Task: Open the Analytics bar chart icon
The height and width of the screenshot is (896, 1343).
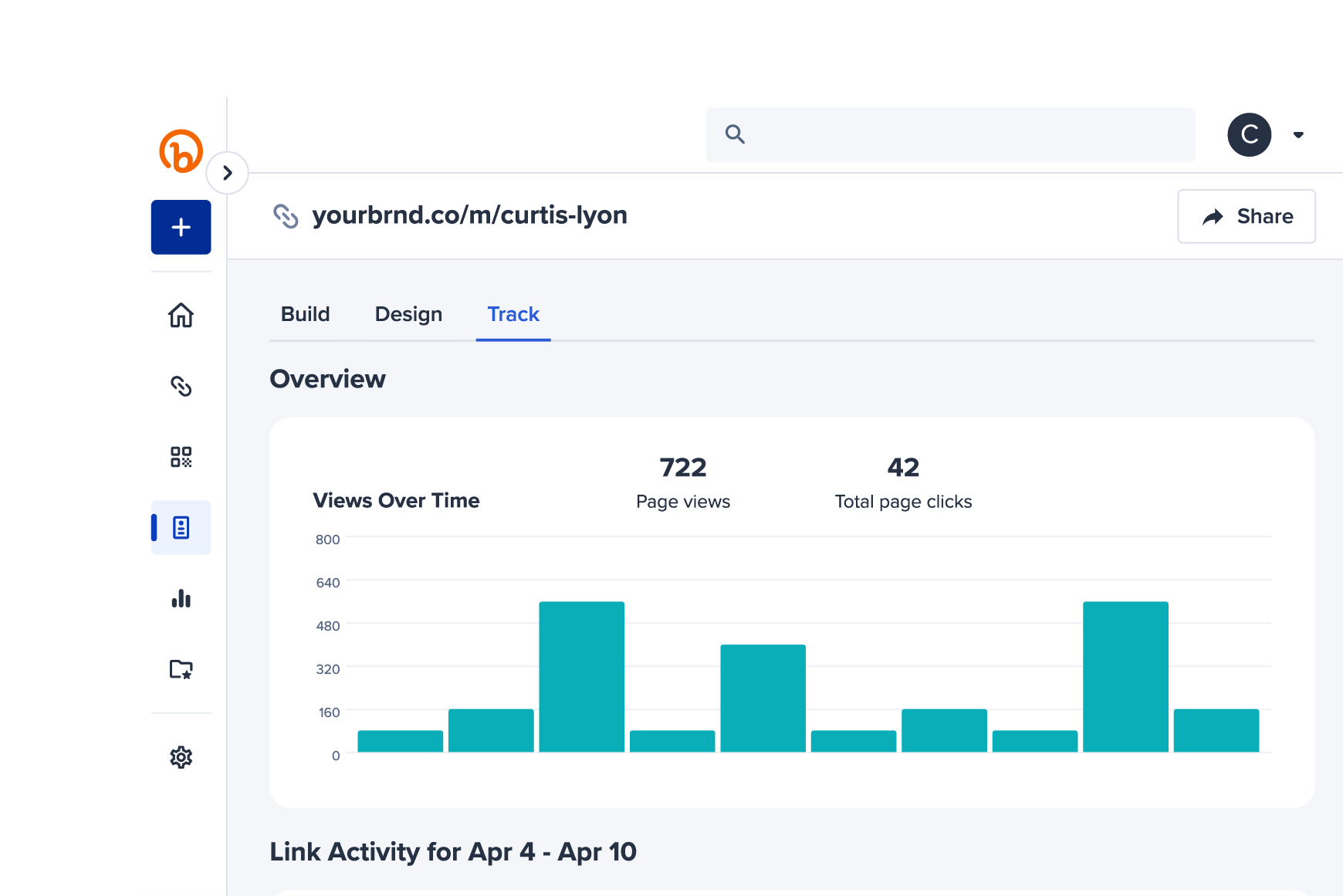Action: tap(181, 600)
